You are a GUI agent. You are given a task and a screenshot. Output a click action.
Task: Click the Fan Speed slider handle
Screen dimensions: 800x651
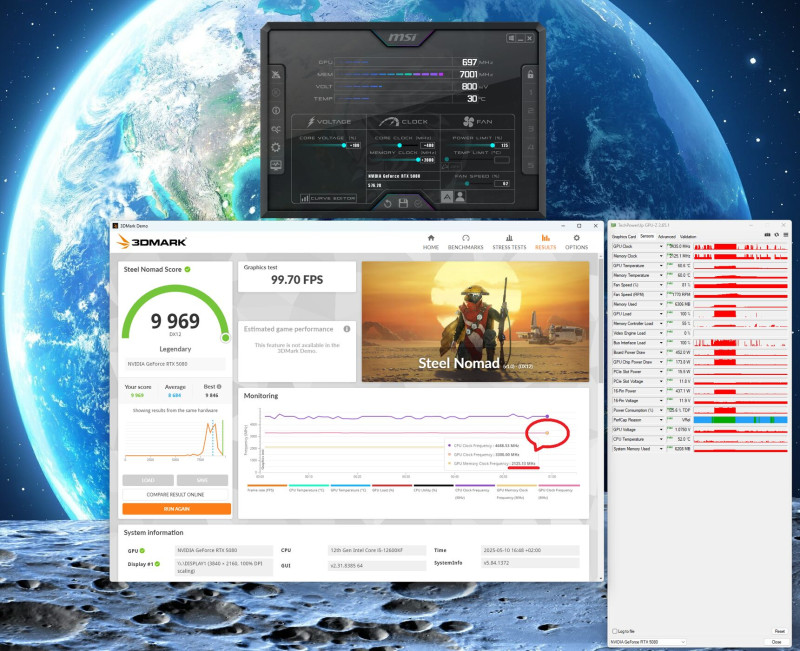pos(467,184)
